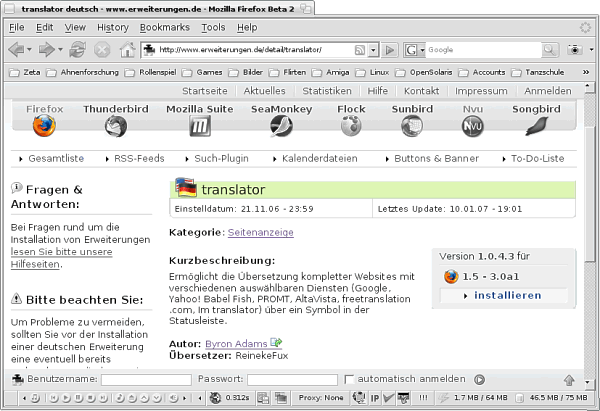Open the Bookmarks menu
This screenshot has height=411, width=600.
point(164,27)
